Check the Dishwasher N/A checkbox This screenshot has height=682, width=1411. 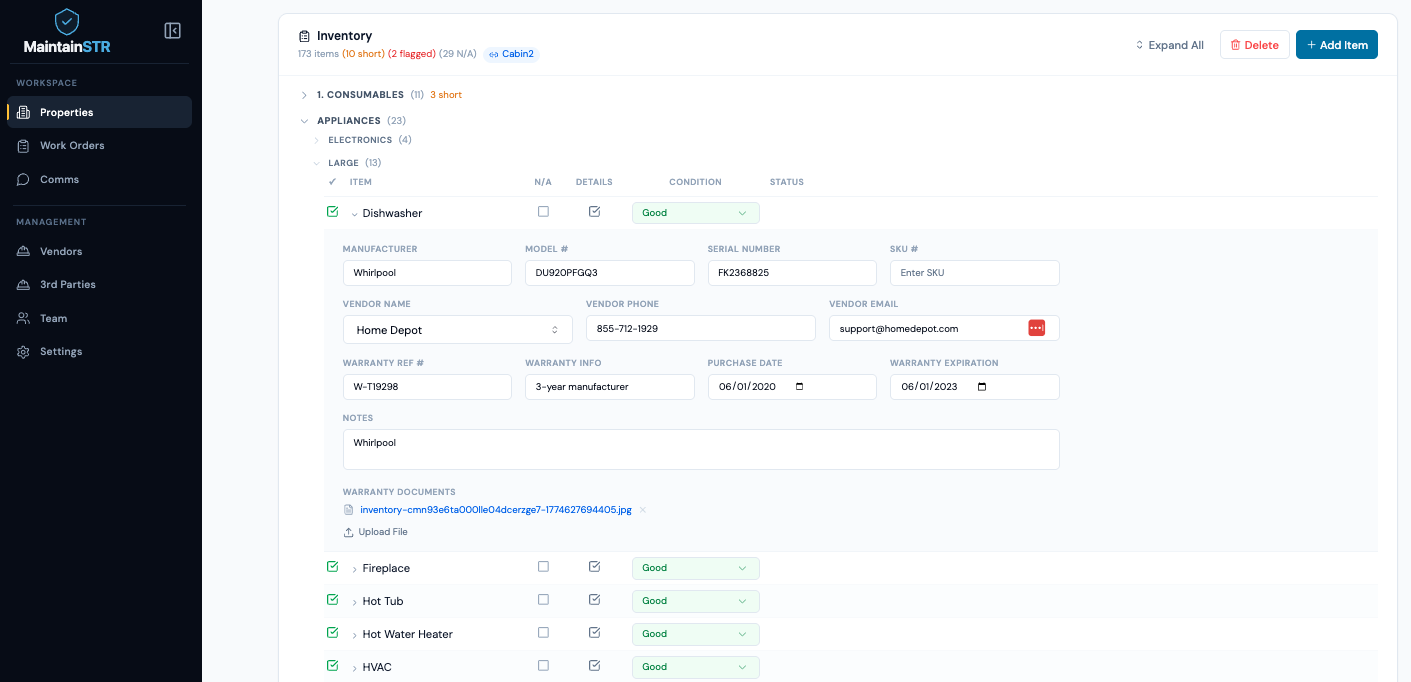pyautogui.click(x=543, y=212)
